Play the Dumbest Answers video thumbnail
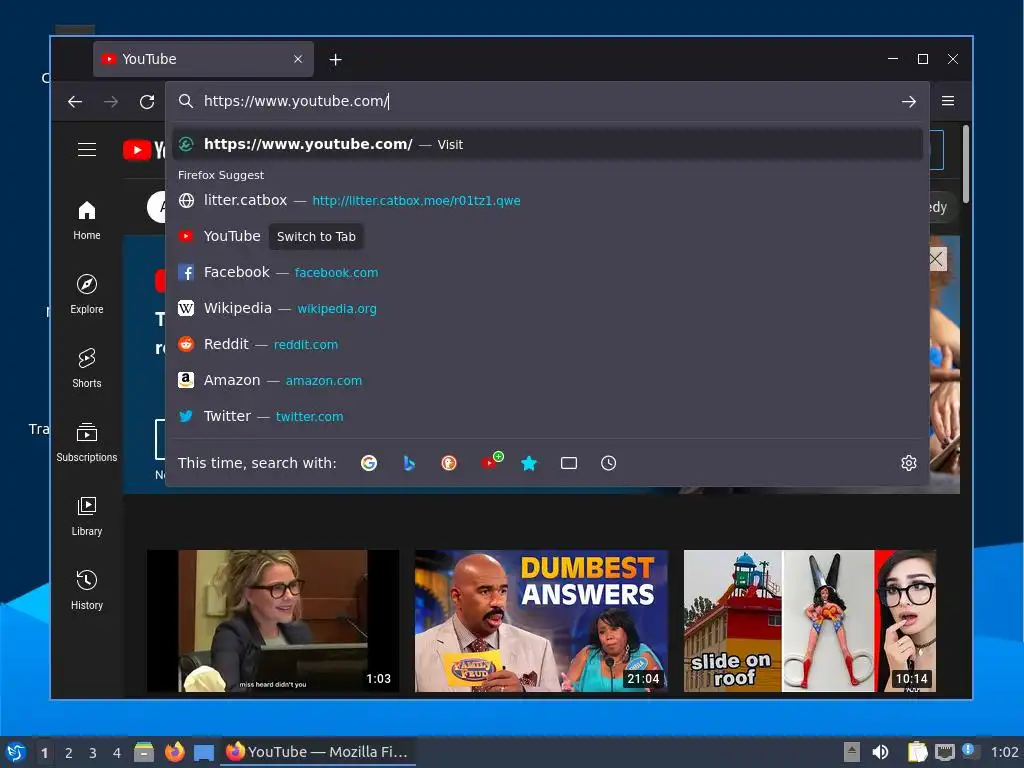 pyautogui.click(x=541, y=620)
